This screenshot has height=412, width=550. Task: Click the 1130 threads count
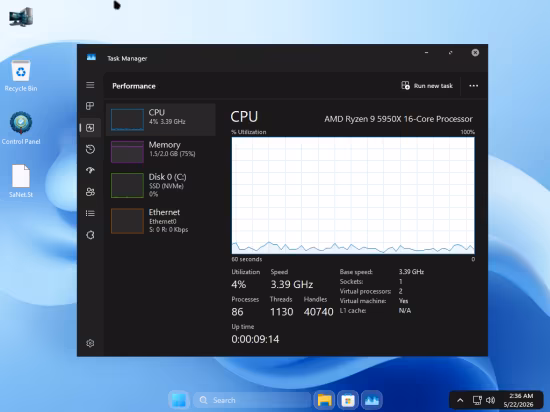coord(281,312)
